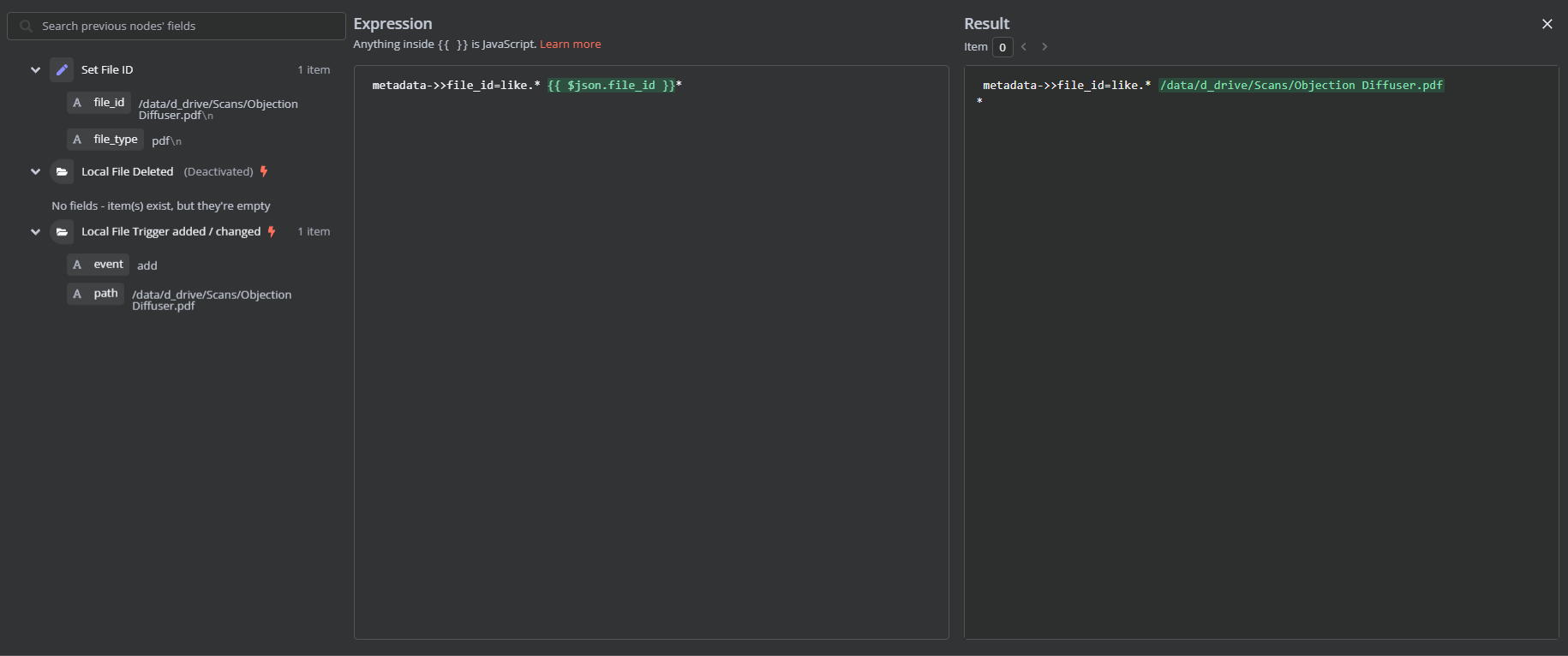Close the expression editor dialog
This screenshot has width=1568, height=656.
point(1547,24)
